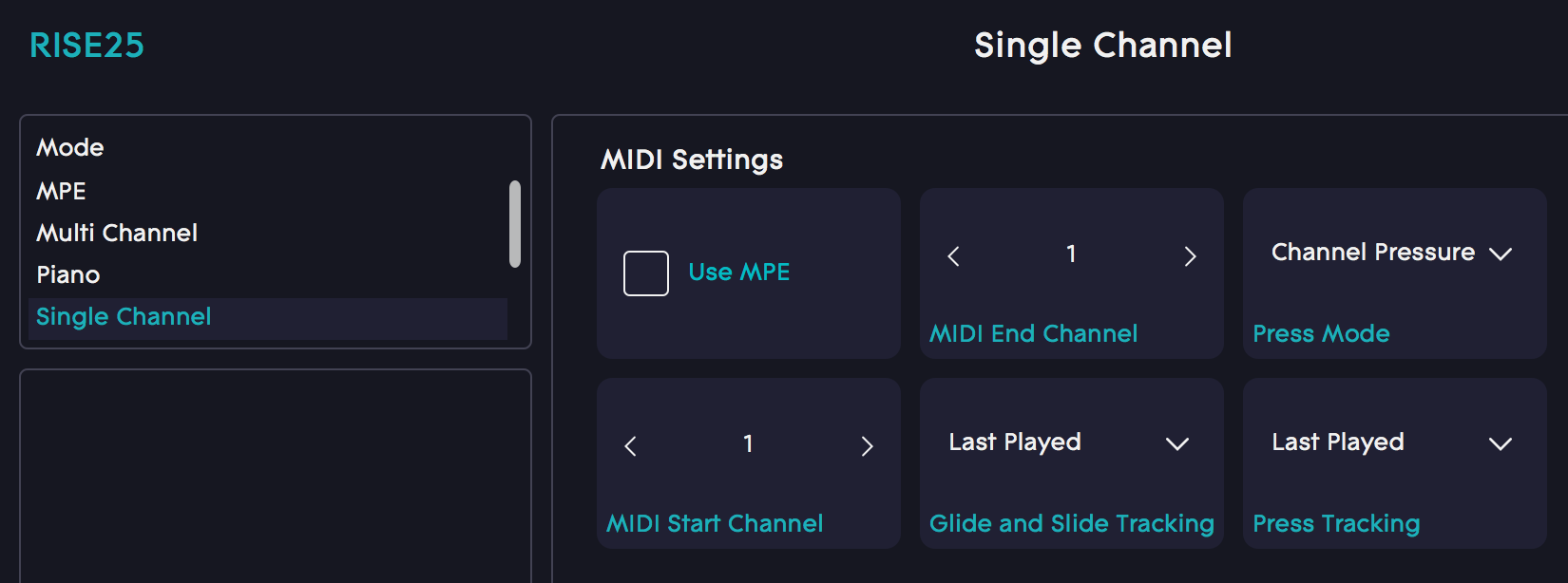Click the MIDI End Channel number field
Screen dimensions: 1568x583
[1071, 254]
